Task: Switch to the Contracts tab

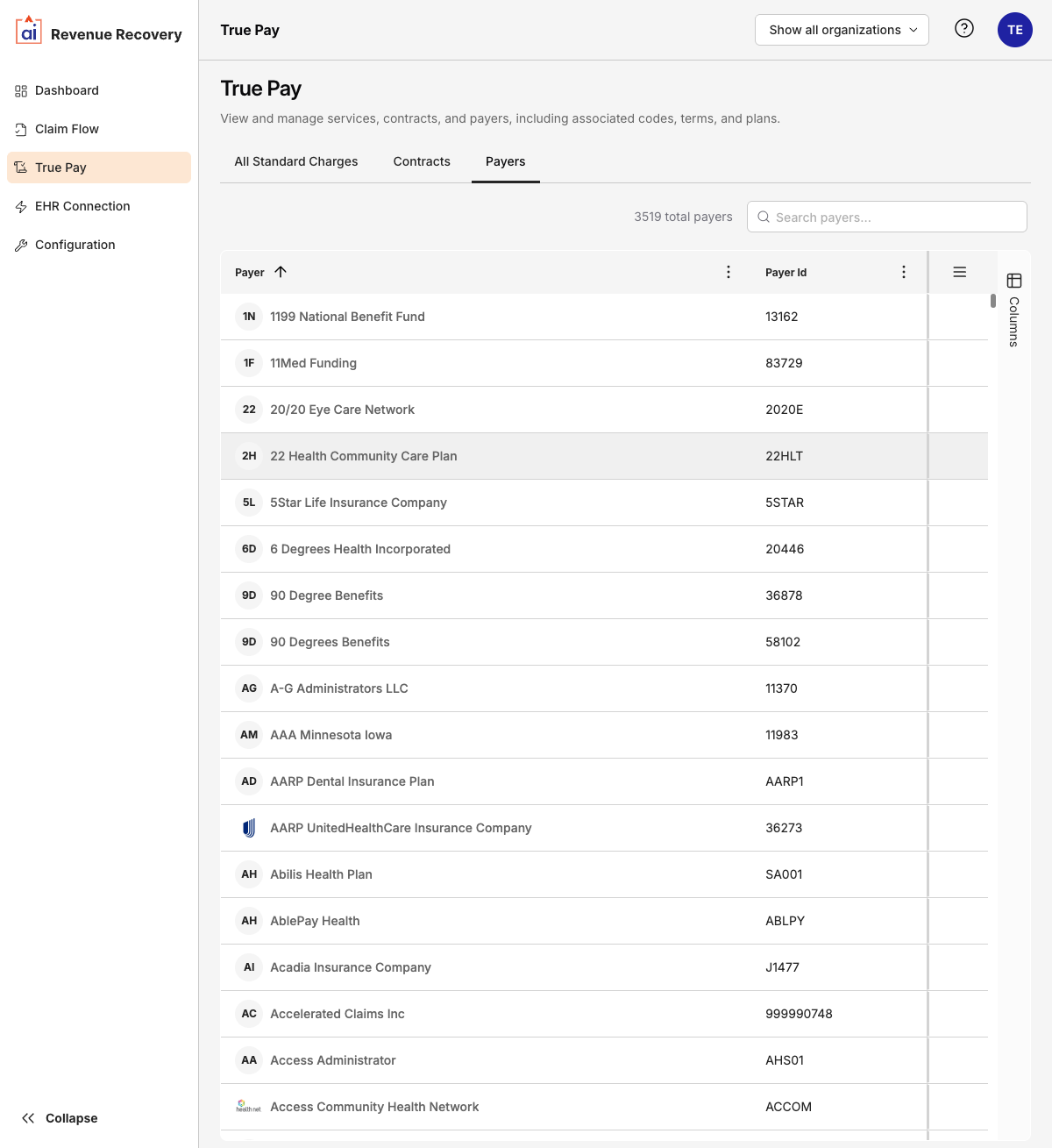Action: (x=421, y=161)
